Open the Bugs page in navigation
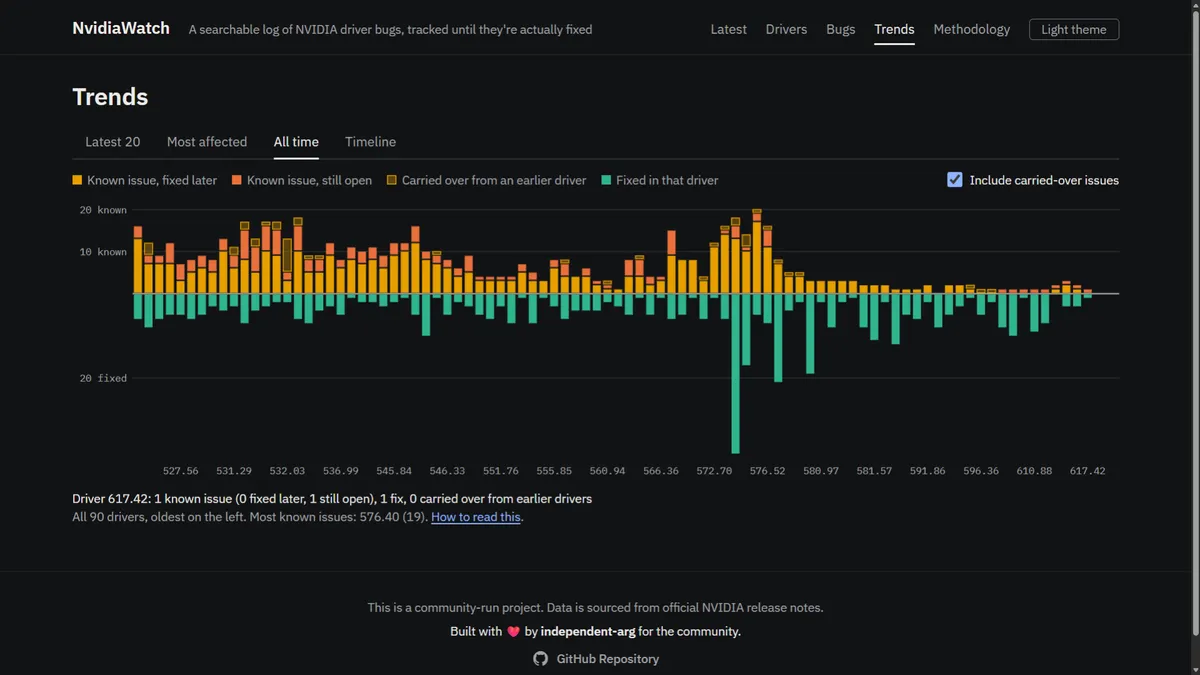This screenshot has width=1200, height=675. [841, 29]
